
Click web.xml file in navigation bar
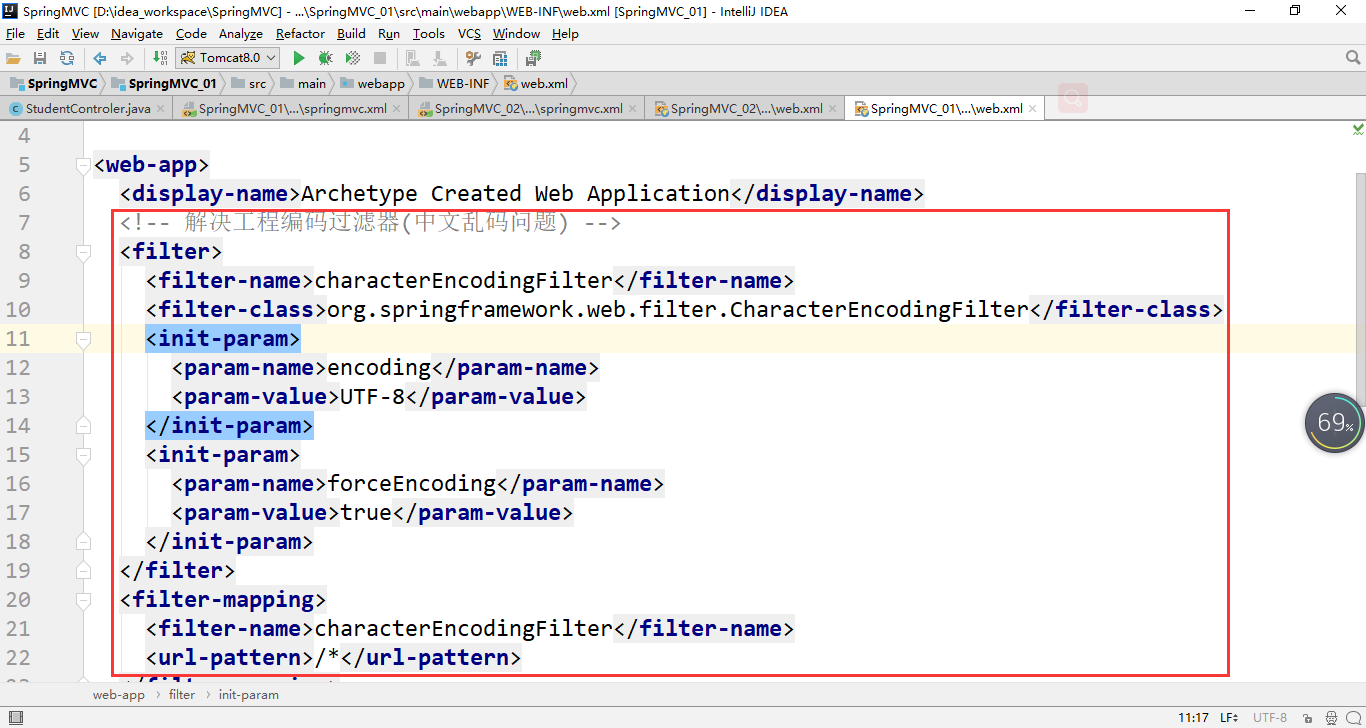click(535, 84)
